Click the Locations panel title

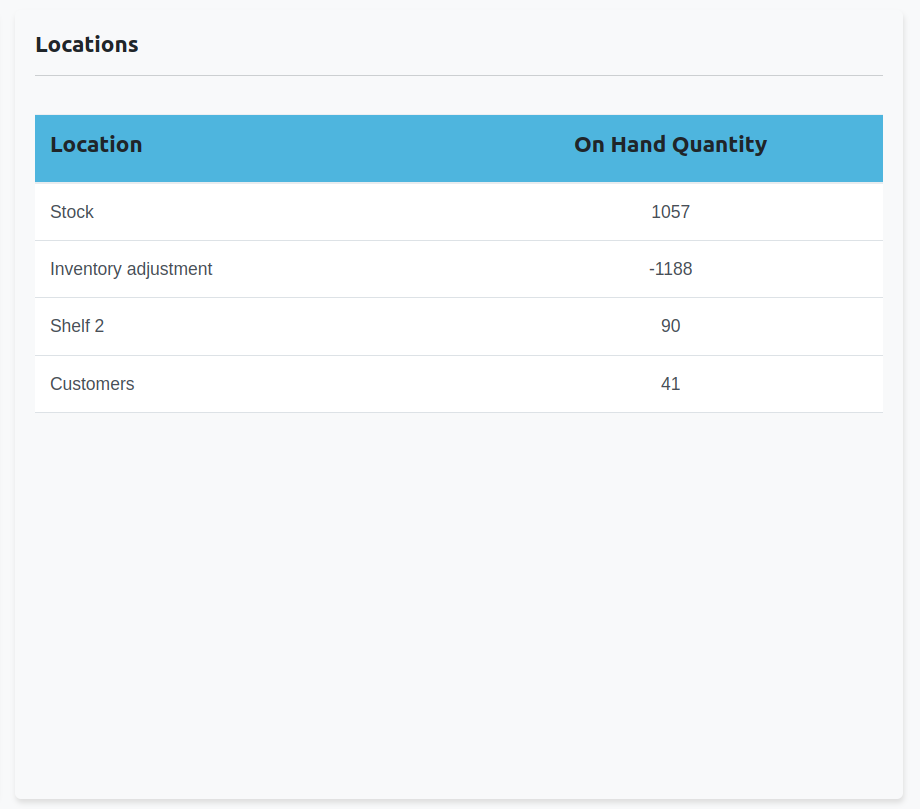click(x=87, y=45)
